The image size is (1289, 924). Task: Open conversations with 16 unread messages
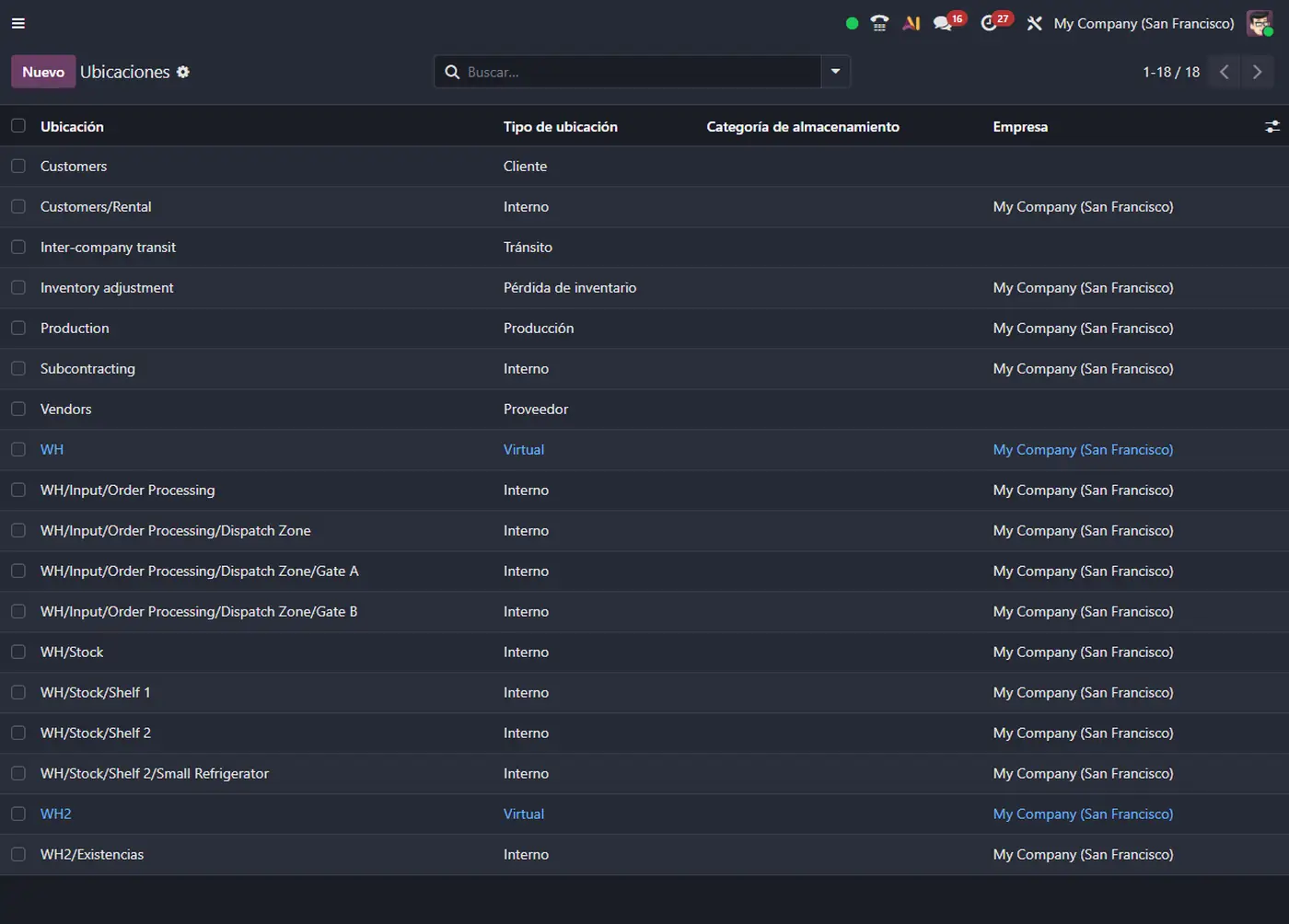coord(943,24)
